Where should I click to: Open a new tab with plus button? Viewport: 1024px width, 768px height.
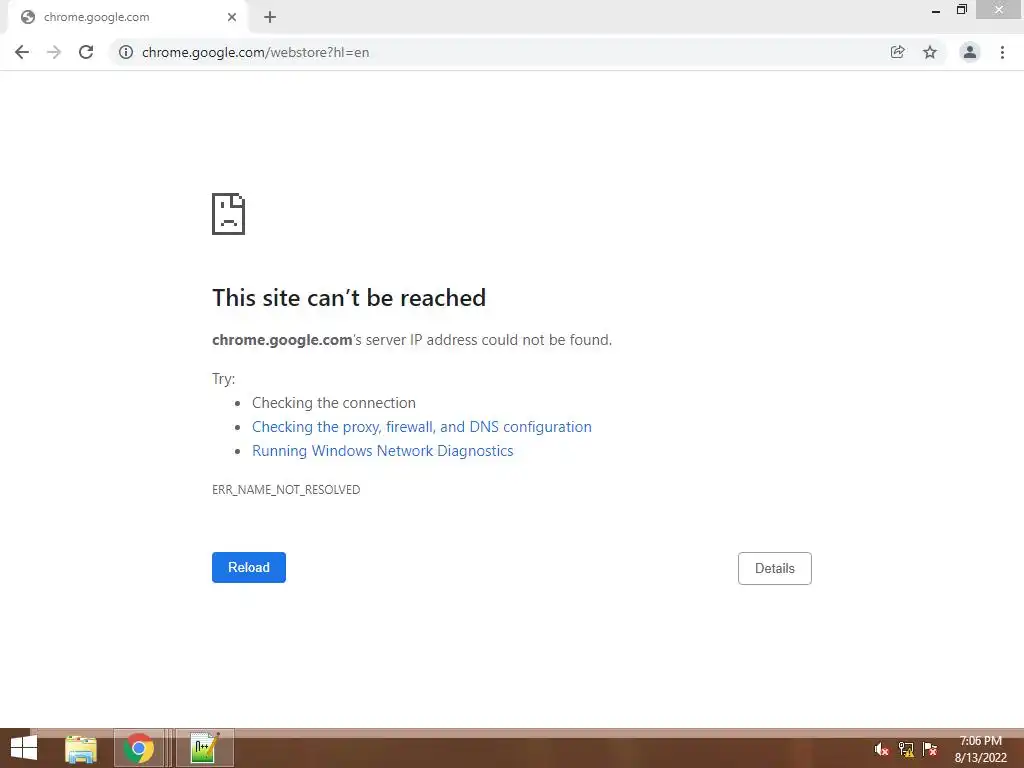[x=270, y=17]
